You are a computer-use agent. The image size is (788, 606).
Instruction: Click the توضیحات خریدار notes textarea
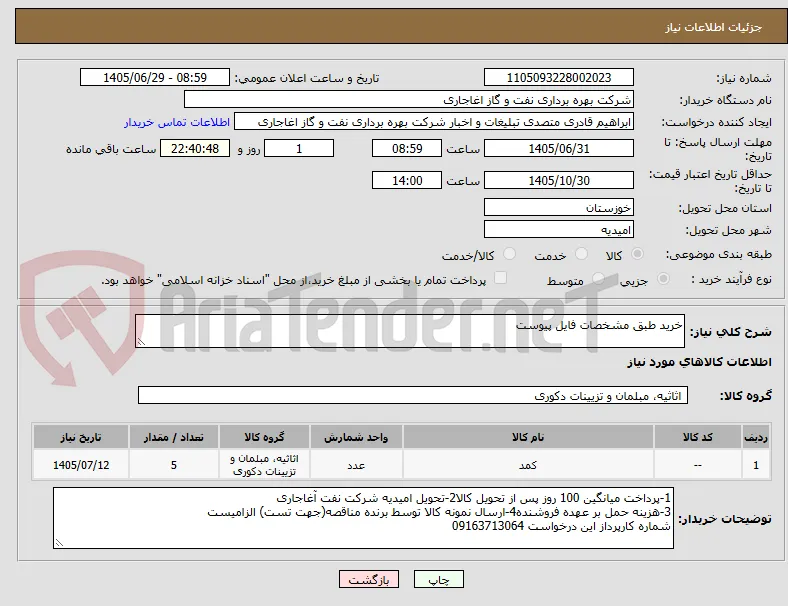point(363,518)
